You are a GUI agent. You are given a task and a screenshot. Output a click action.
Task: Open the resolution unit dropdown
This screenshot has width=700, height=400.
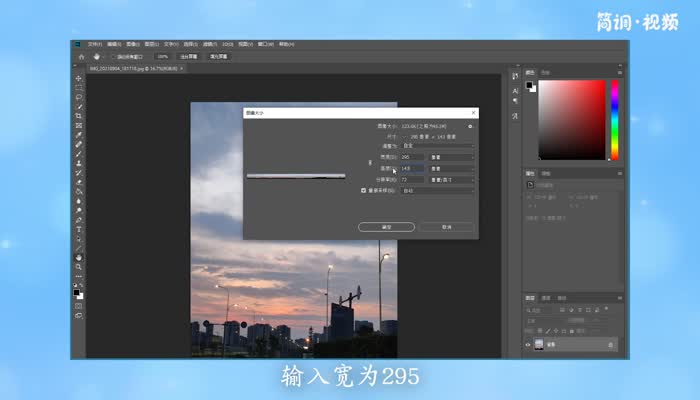pyautogui.click(x=451, y=179)
